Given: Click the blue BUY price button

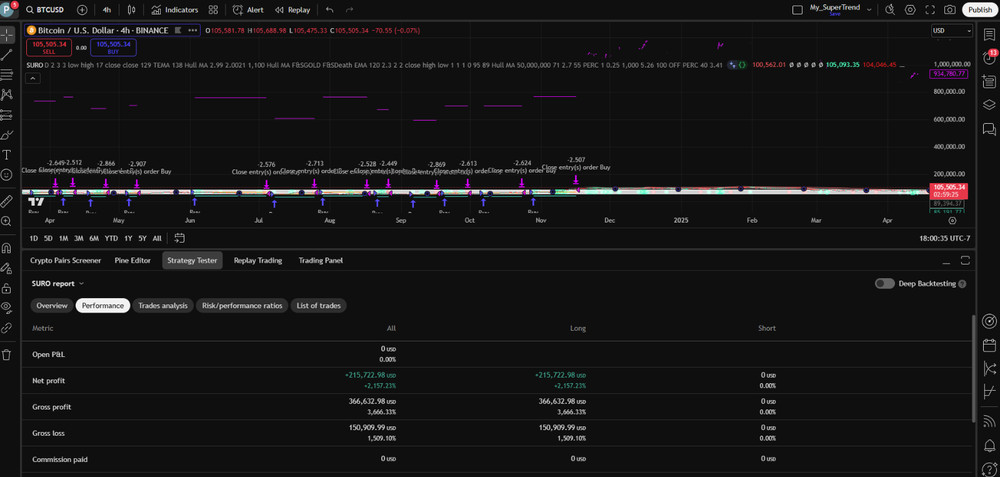Looking at the screenshot, I should click(114, 47).
